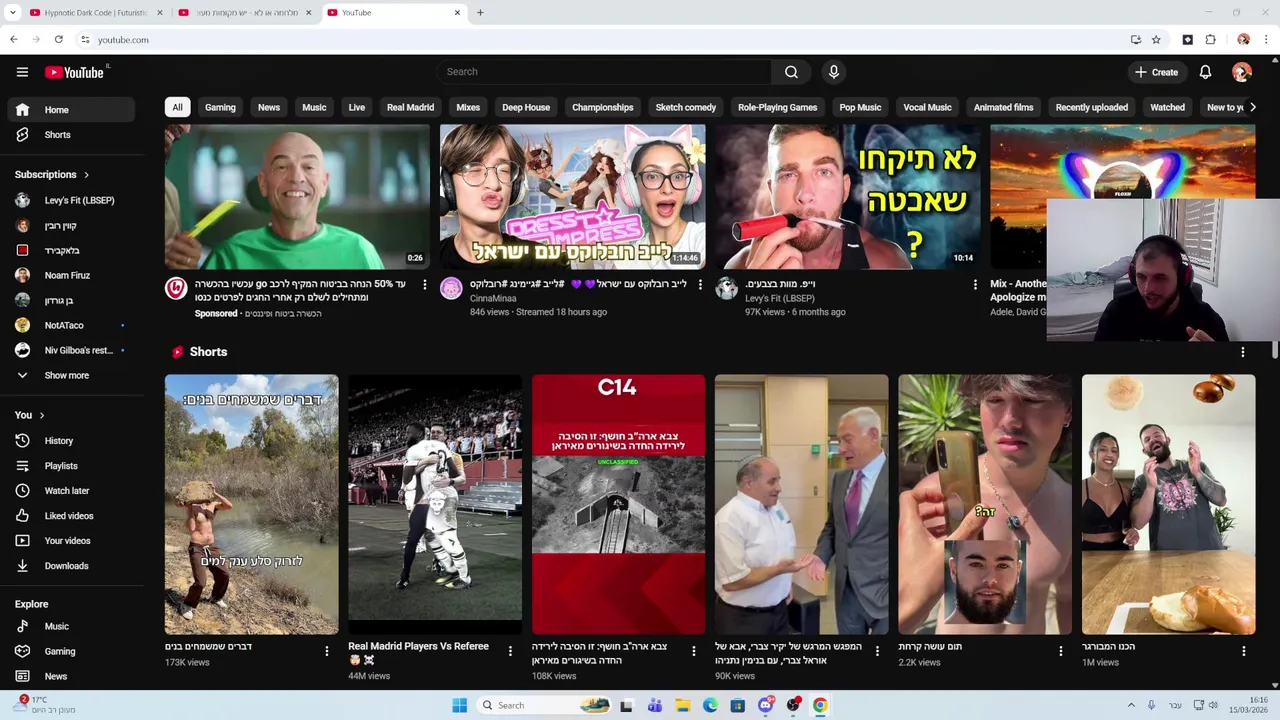Click the Create button
This screenshot has height=720, width=1280.
pos(1156,72)
